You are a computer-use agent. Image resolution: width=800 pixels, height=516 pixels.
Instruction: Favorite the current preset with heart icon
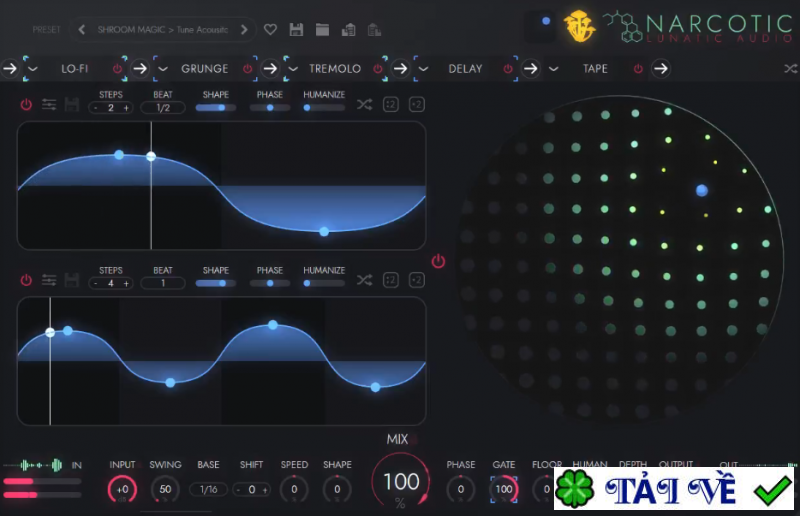pyautogui.click(x=270, y=30)
